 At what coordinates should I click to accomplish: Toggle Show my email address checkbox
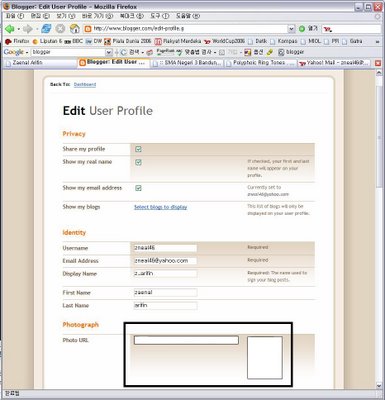(138, 188)
